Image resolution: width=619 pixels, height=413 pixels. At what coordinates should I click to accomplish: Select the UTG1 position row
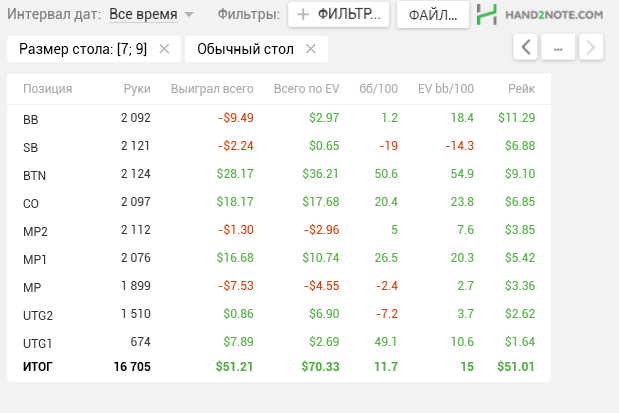click(278, 342)
